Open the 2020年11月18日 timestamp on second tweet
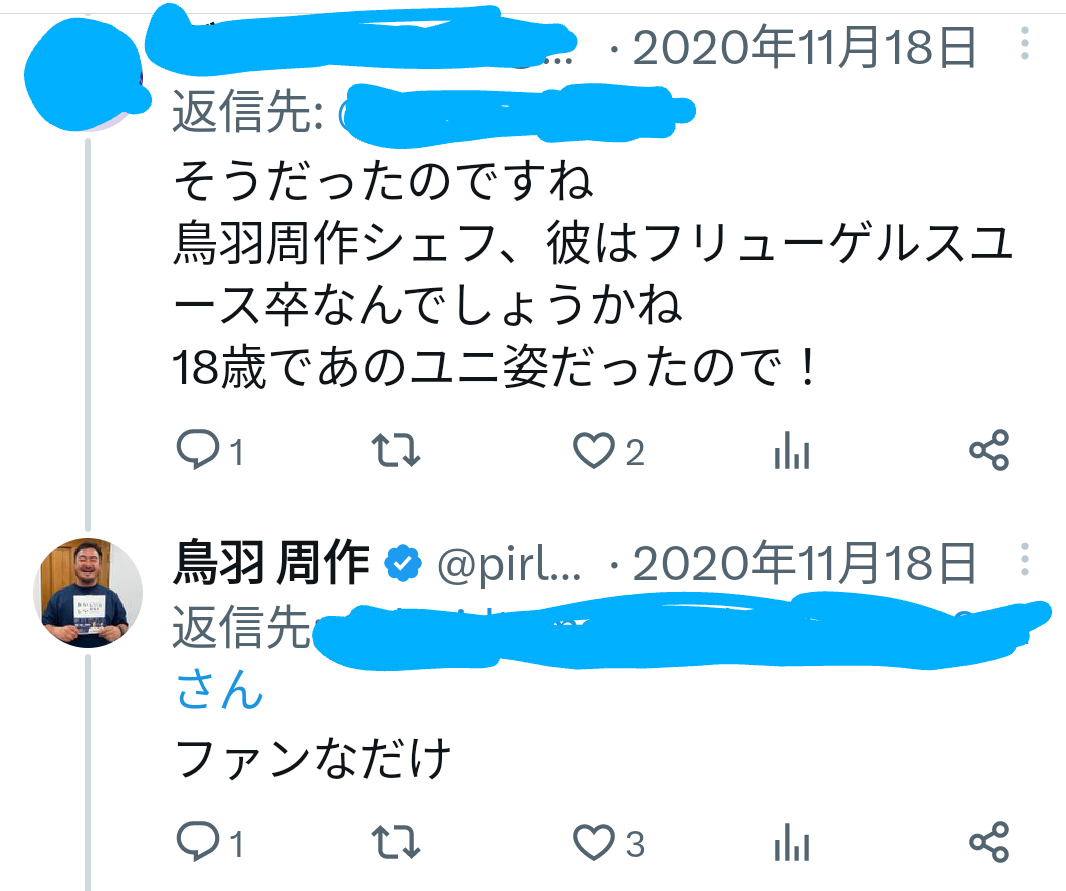 click(x=805, y=563)
